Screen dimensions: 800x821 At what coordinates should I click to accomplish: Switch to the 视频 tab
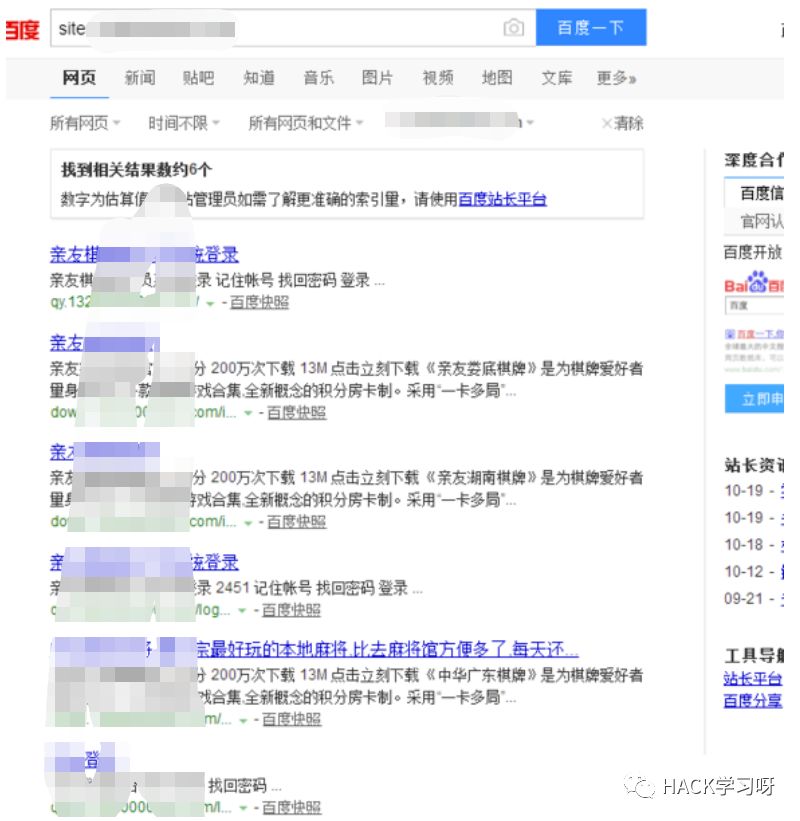pos(438,77)
